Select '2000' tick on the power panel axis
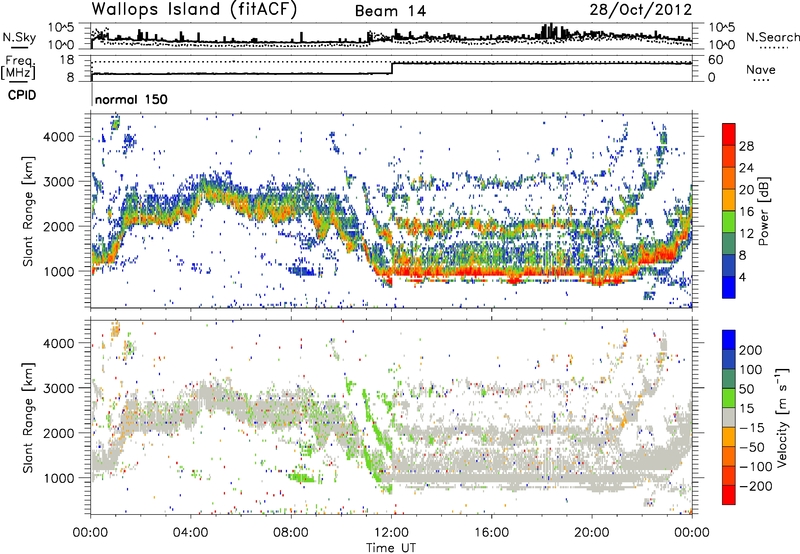Image resolution: width=800 pixels, height=554 pixels. (58, 226)
